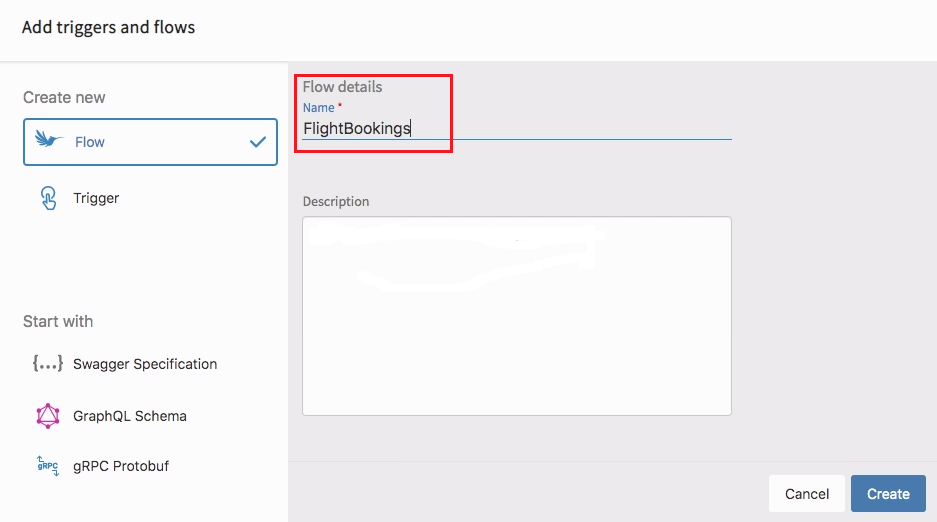Click the GraphQL Schema logo icon

tap(48, 416)
